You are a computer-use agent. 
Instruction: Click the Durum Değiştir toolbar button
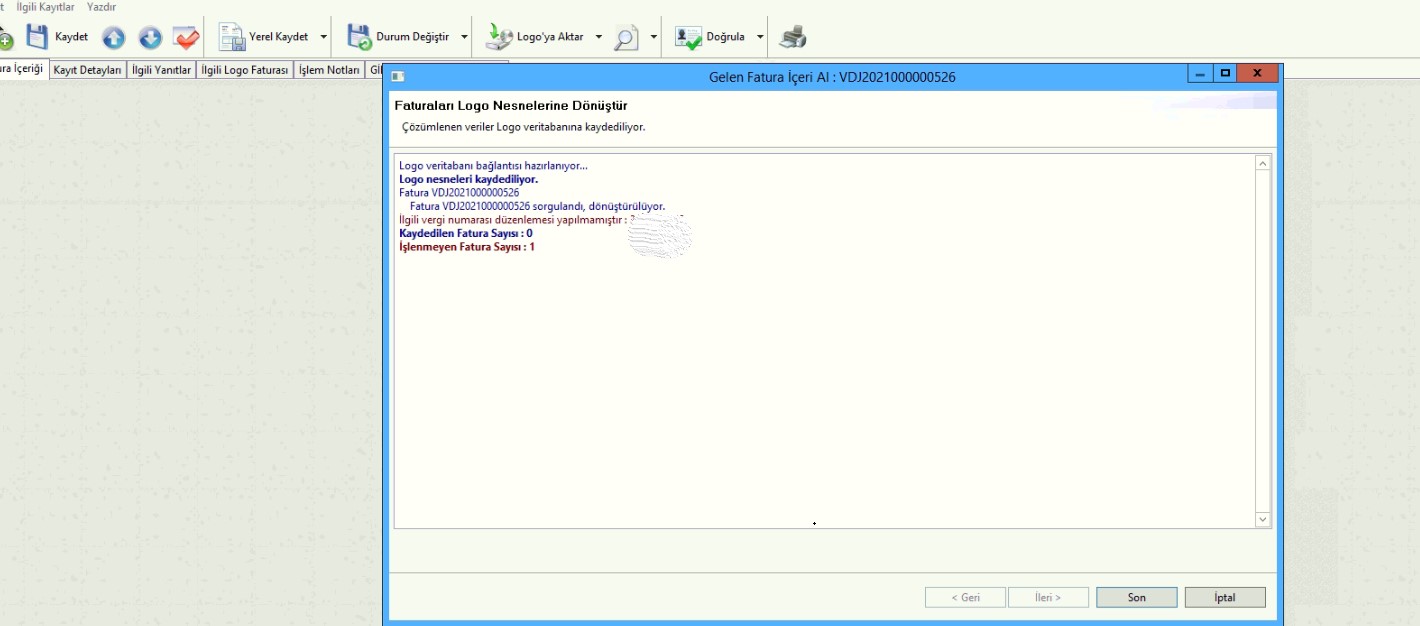point(398,37)
